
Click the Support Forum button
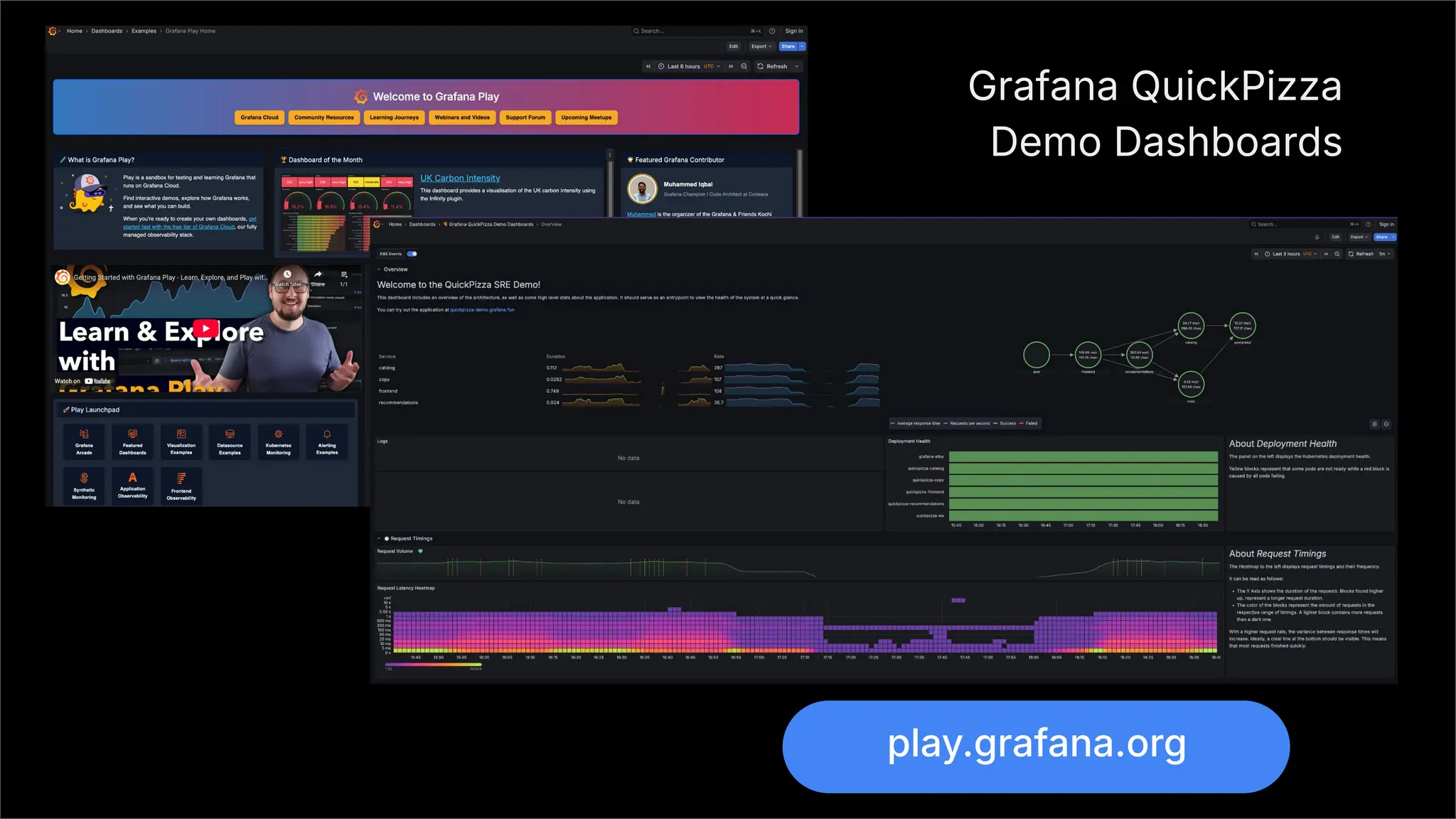[x=525, y=117]
